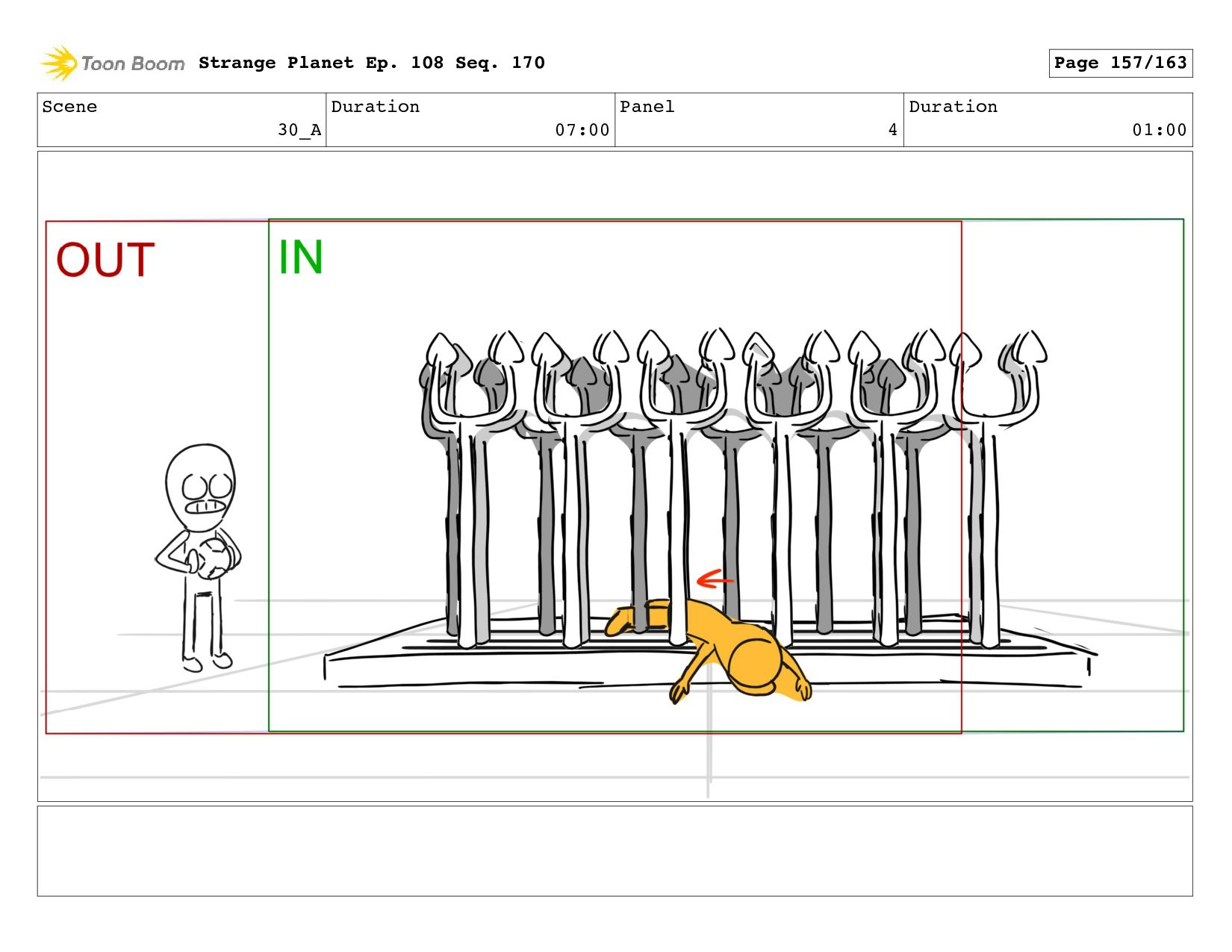The width and height of the screenshot is (1232, 952).
Task: Click the Toon Boom logo
Action: pyautogui.click(x=112, y=63)
